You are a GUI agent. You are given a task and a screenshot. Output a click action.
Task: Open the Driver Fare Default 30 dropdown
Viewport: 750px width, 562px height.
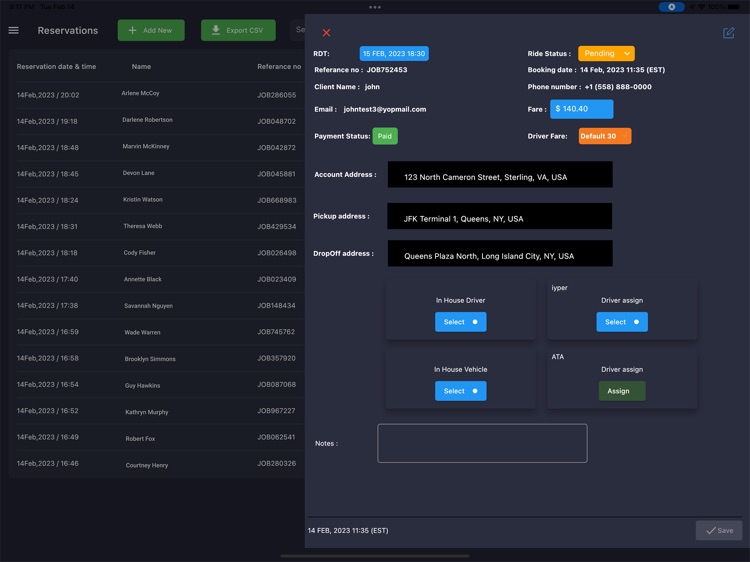[x=605, y=136]
